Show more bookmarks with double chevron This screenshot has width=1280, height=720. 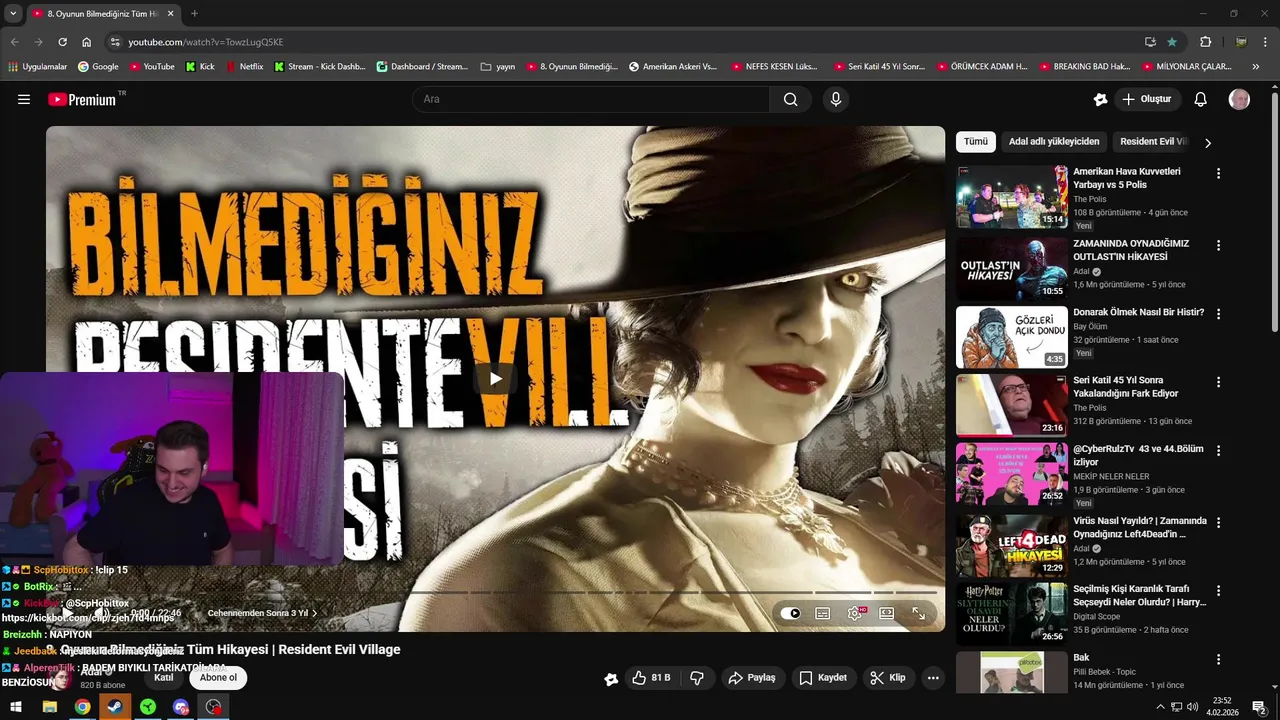[x=1256, y=66]
